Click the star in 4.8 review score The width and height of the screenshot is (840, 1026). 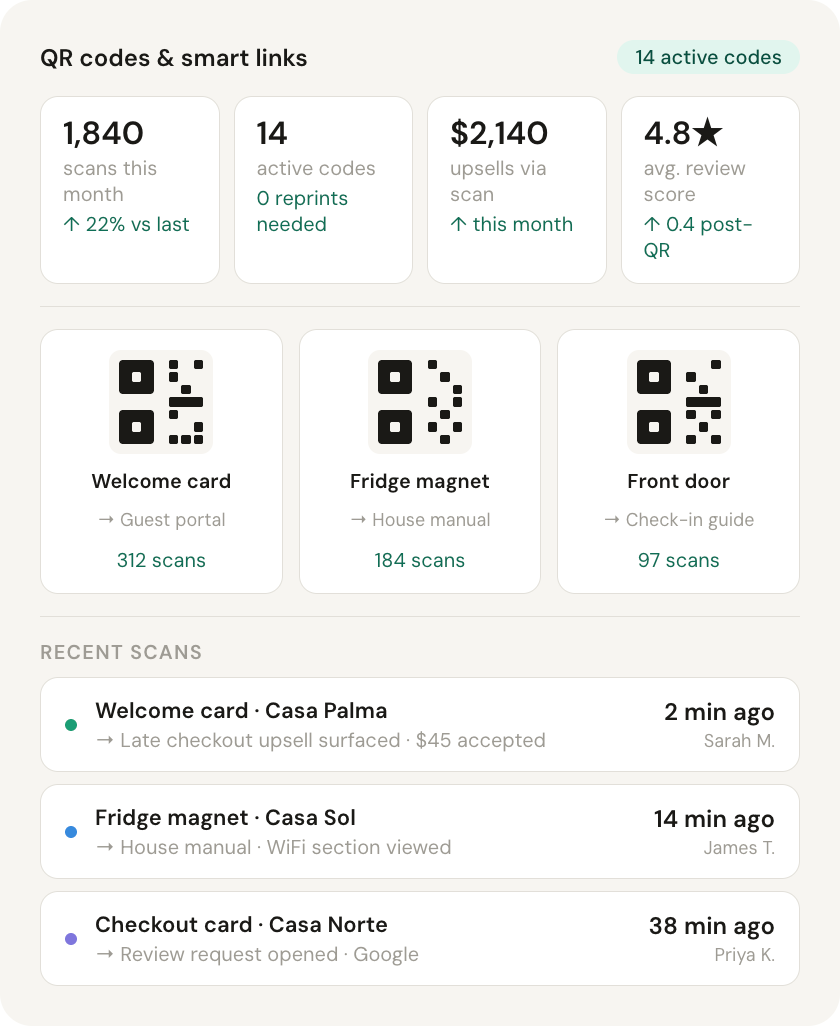coord(708,133)
